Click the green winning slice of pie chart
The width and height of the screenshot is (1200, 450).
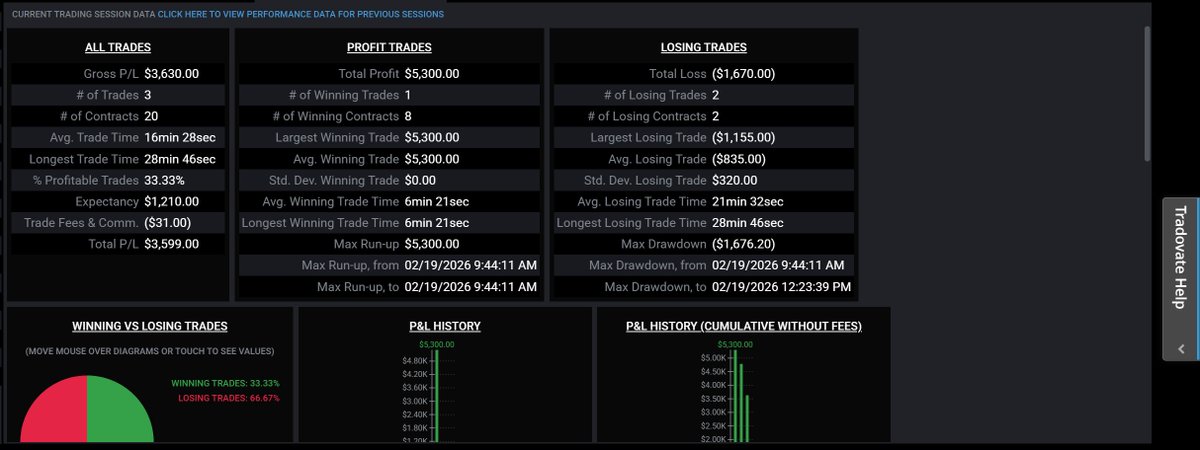click(118, 412)
